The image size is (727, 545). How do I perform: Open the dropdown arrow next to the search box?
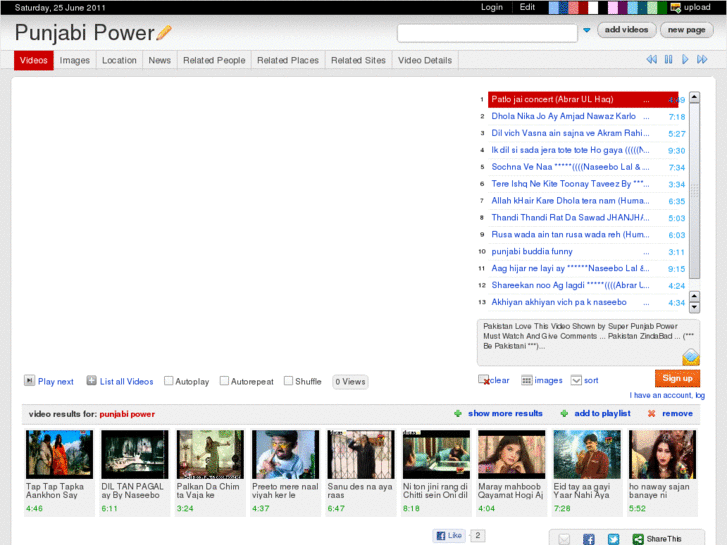click(587, 30)
